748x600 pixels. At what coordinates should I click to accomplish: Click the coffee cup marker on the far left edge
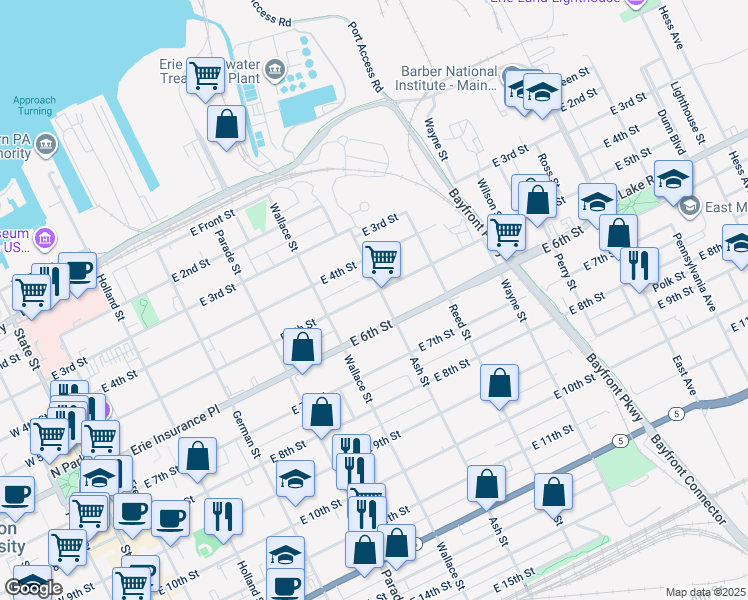pos(17,494)
